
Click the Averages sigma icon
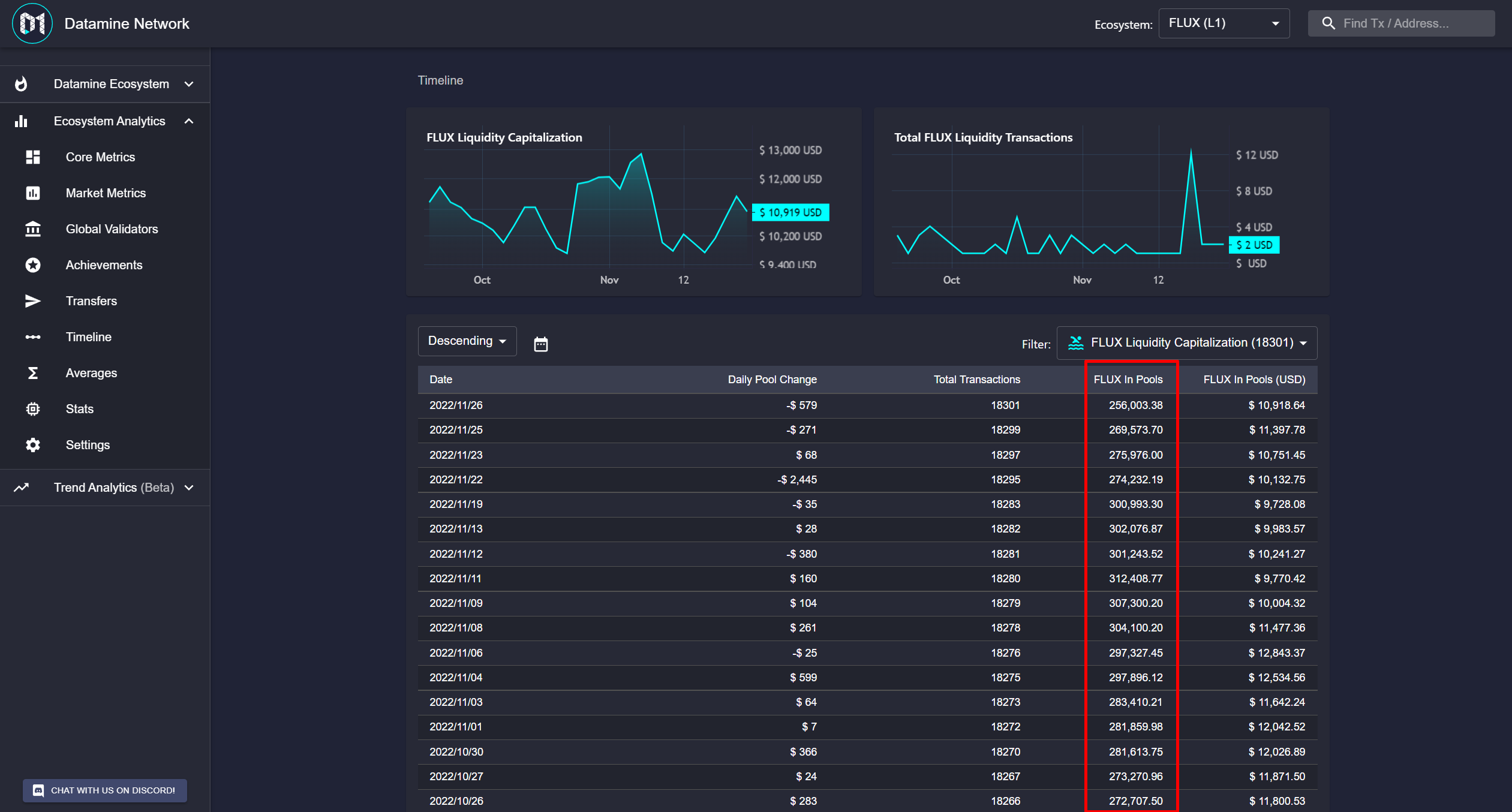33,373
